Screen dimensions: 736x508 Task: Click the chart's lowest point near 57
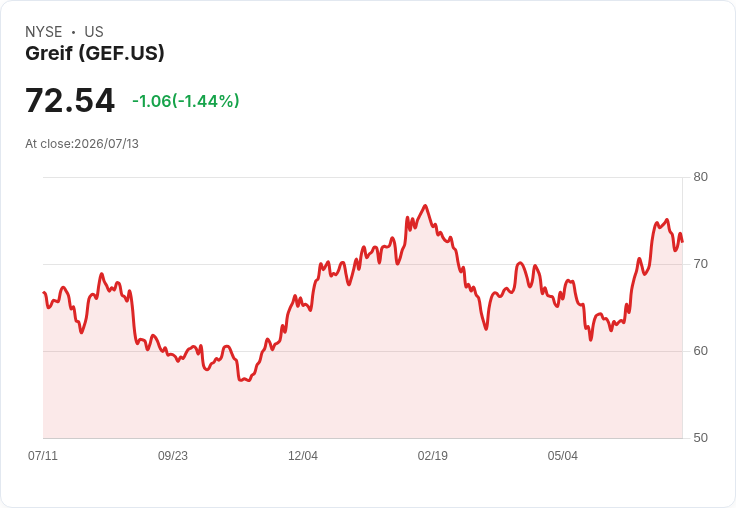point(247,380)
